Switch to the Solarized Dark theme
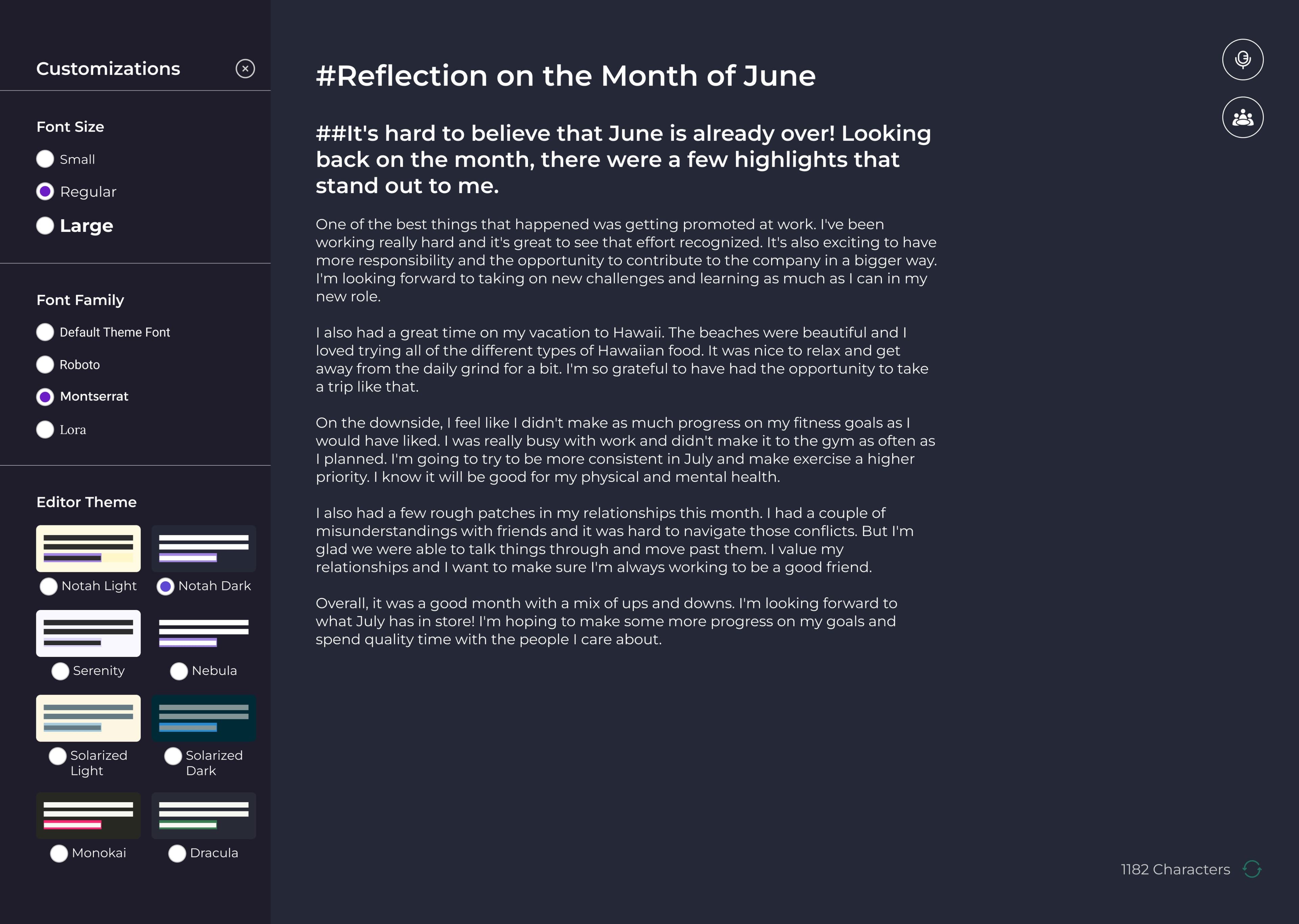Image resolution: width=1299 pixels, height=924 pixels. (x=174, y=757)
